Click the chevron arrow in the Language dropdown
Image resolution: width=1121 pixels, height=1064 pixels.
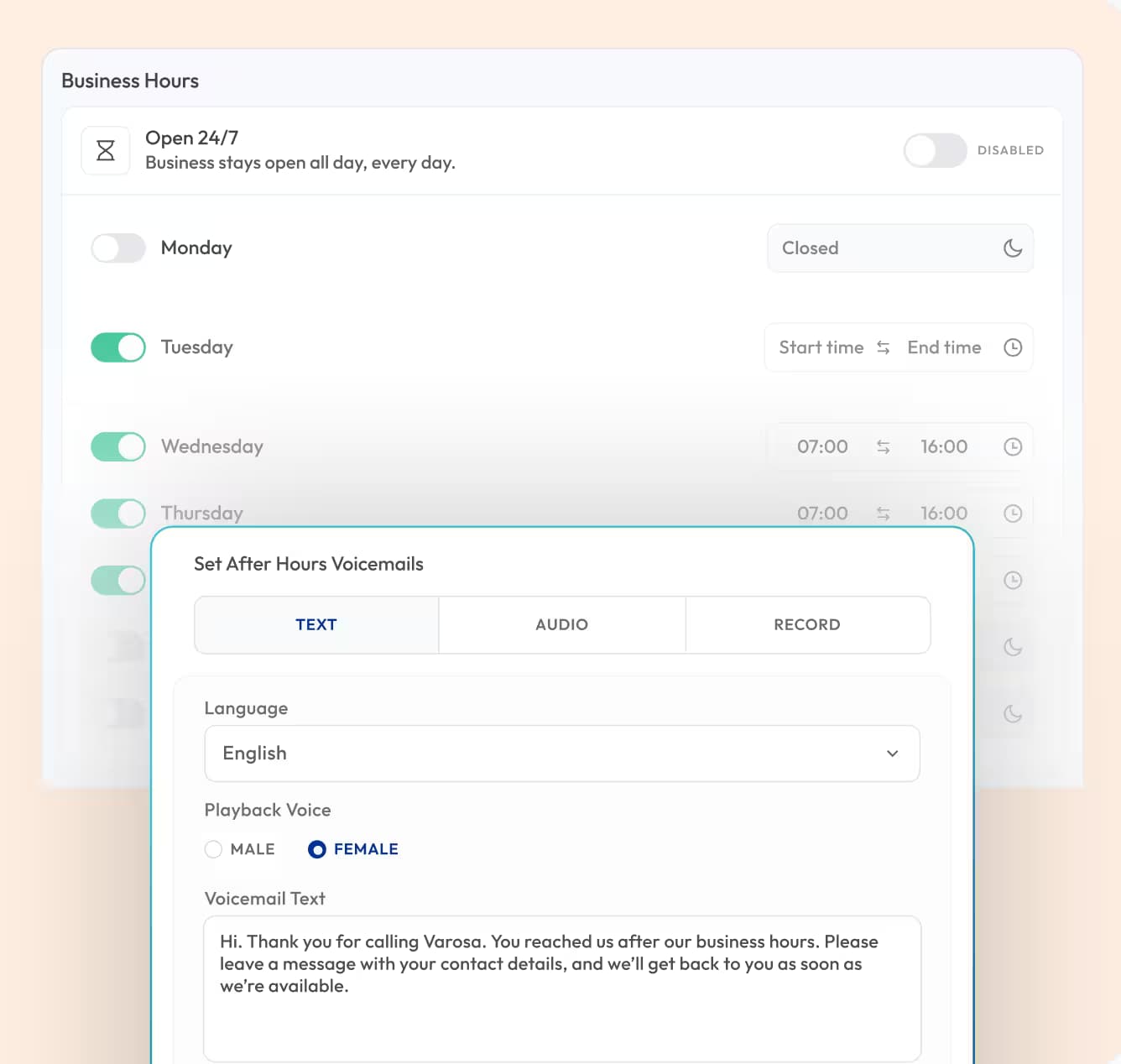click(x=892, y=754)
